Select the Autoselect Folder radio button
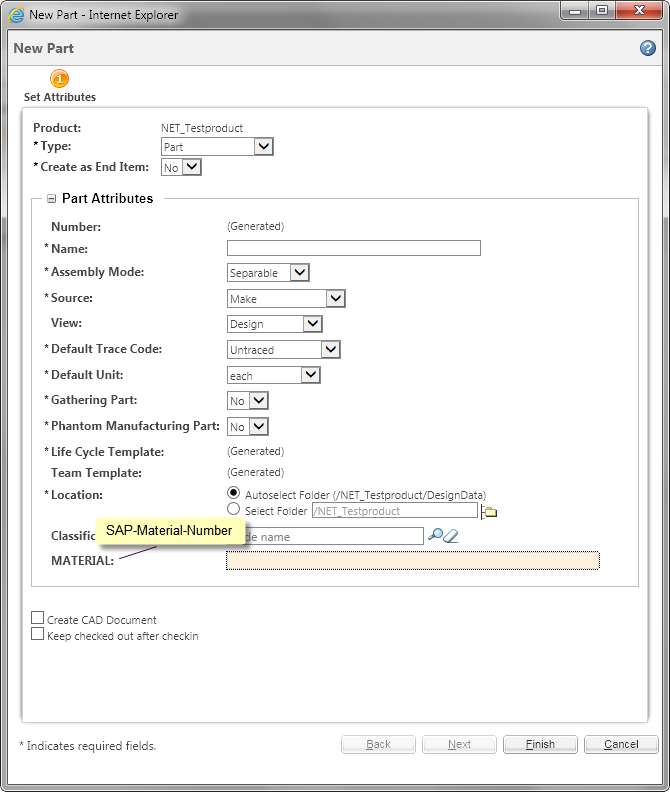 [233, 492]
